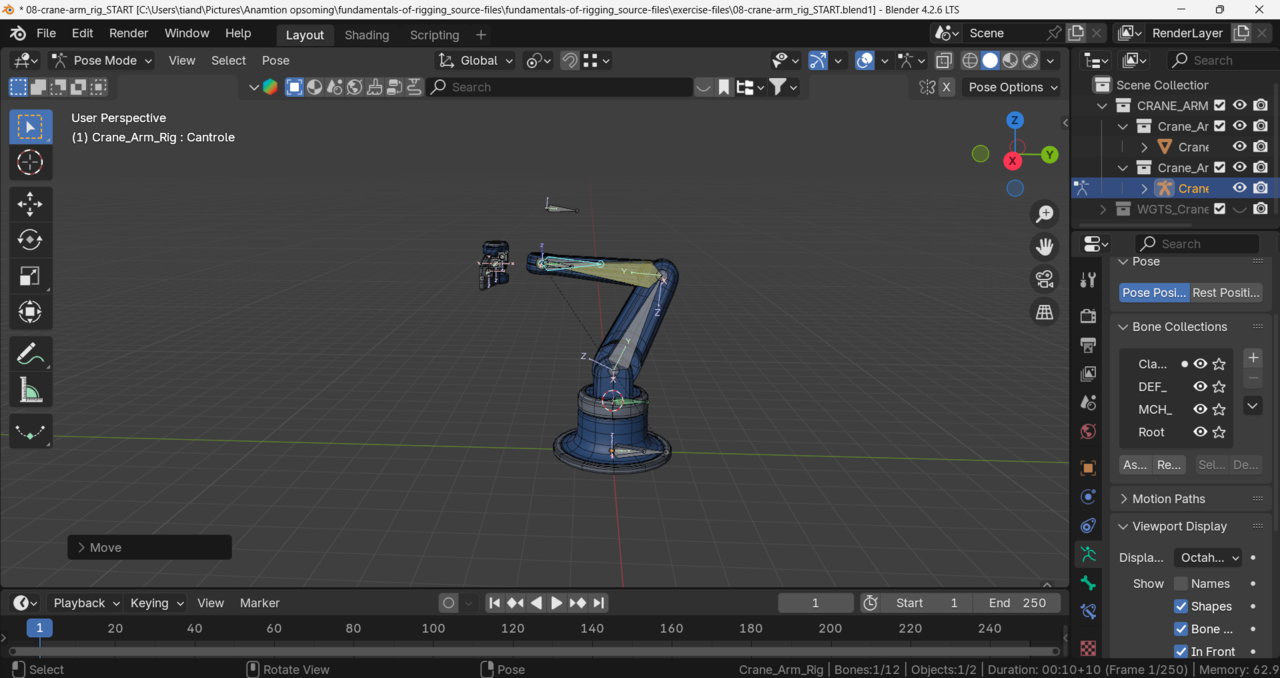Select the Annotate pencil tool
The width and height of the screenshot is (1280, 678).
click(30, 354)
